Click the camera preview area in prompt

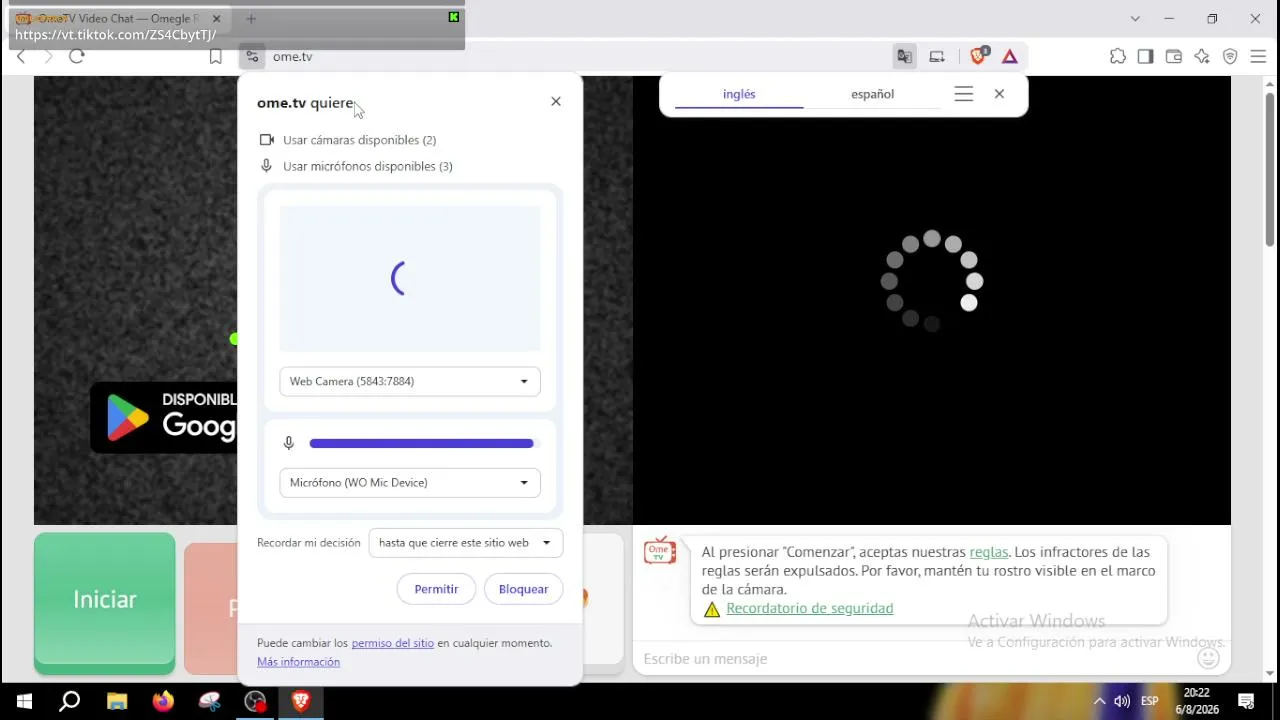point(410,279)
